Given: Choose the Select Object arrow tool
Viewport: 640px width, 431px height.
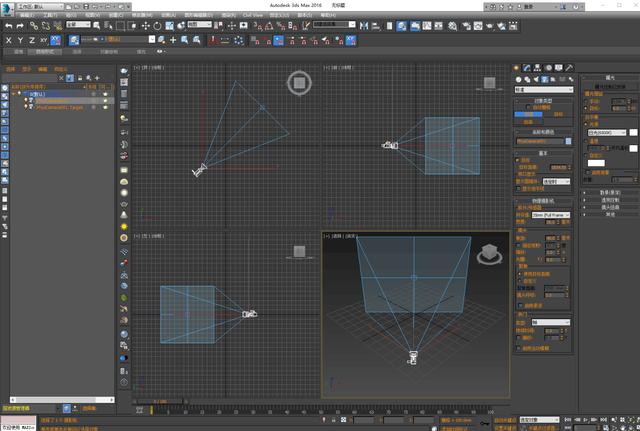Looking at the screenshot, I should 97,26.
